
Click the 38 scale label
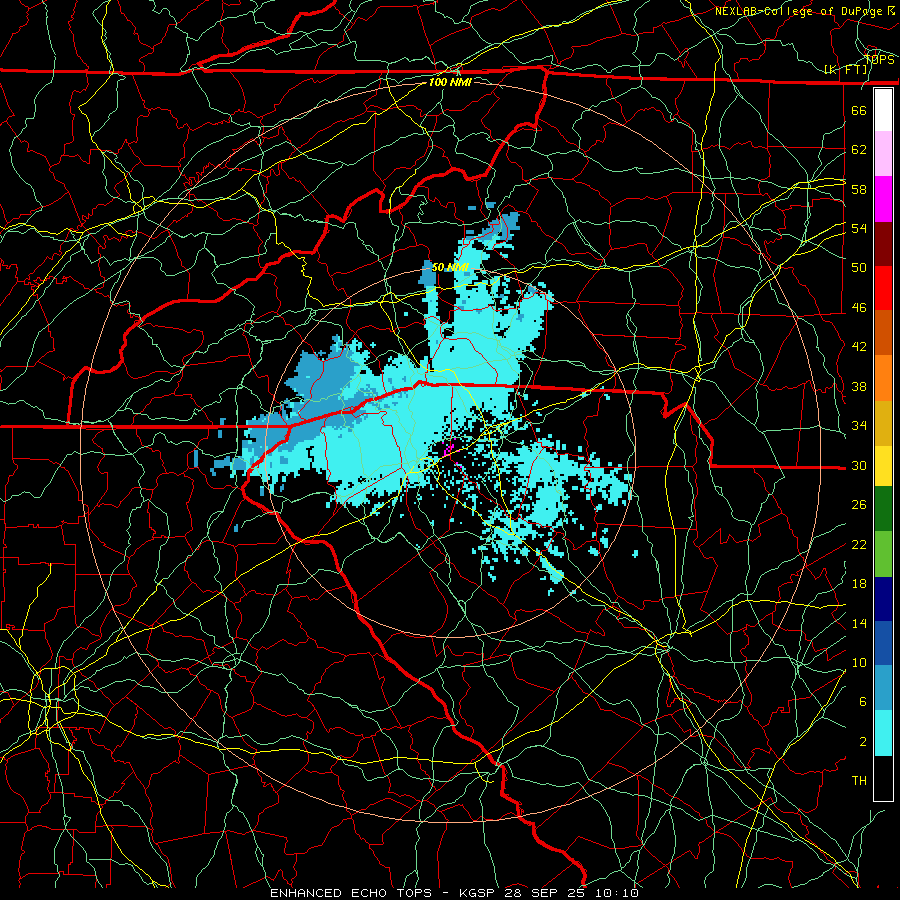pos(859,386)
